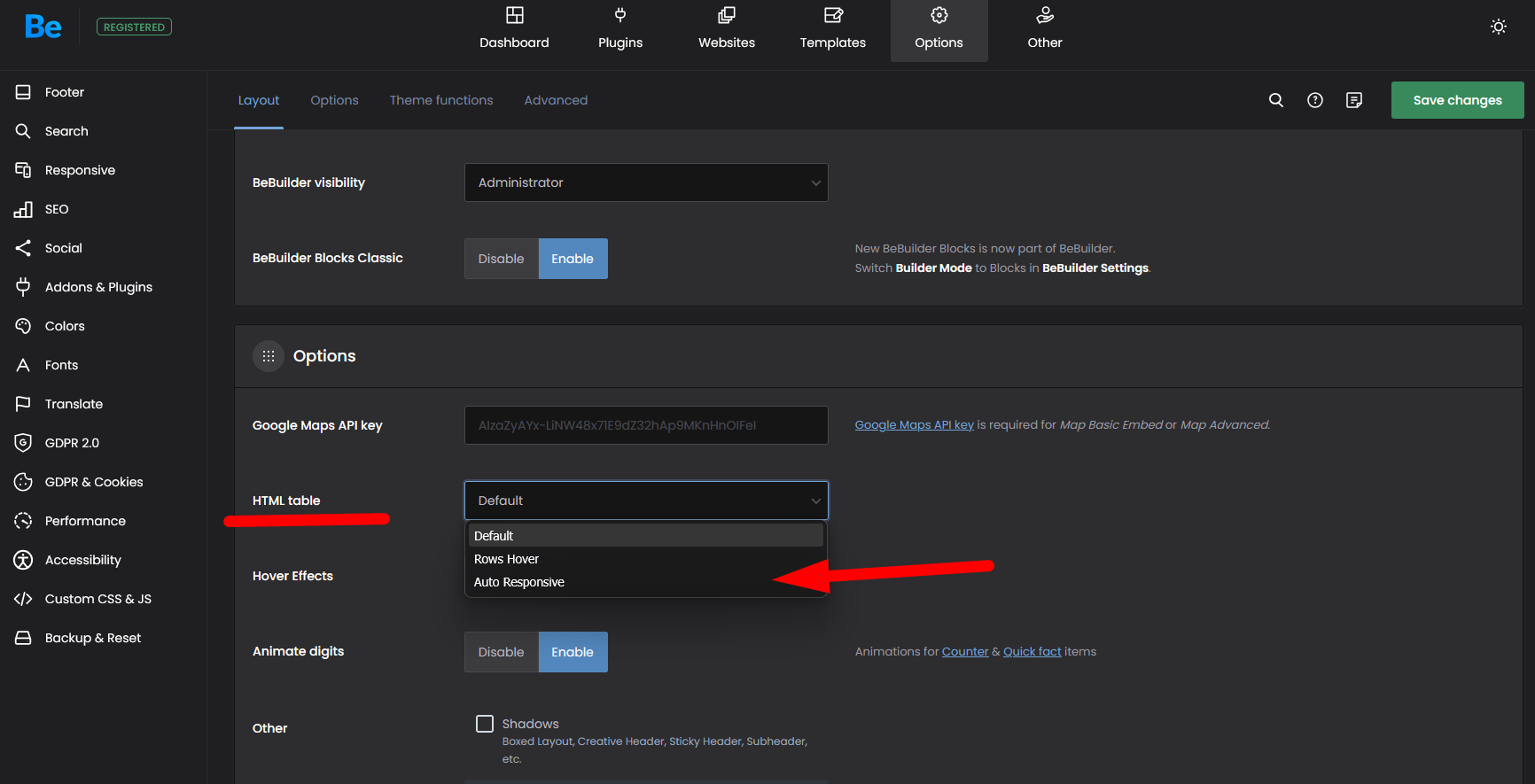
Task: Open the help question mark icon
Action: pos(1314,100)
